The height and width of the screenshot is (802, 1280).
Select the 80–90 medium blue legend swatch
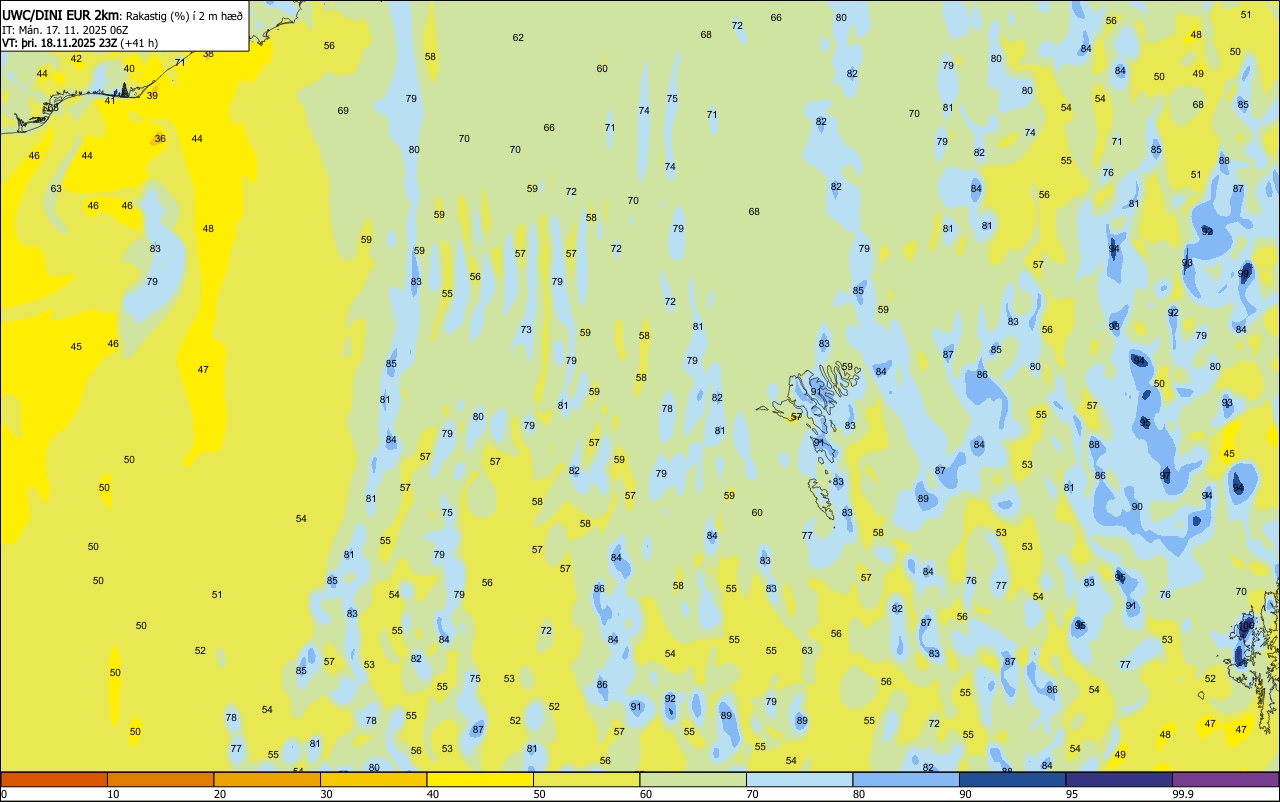click(x=906, y=779)
